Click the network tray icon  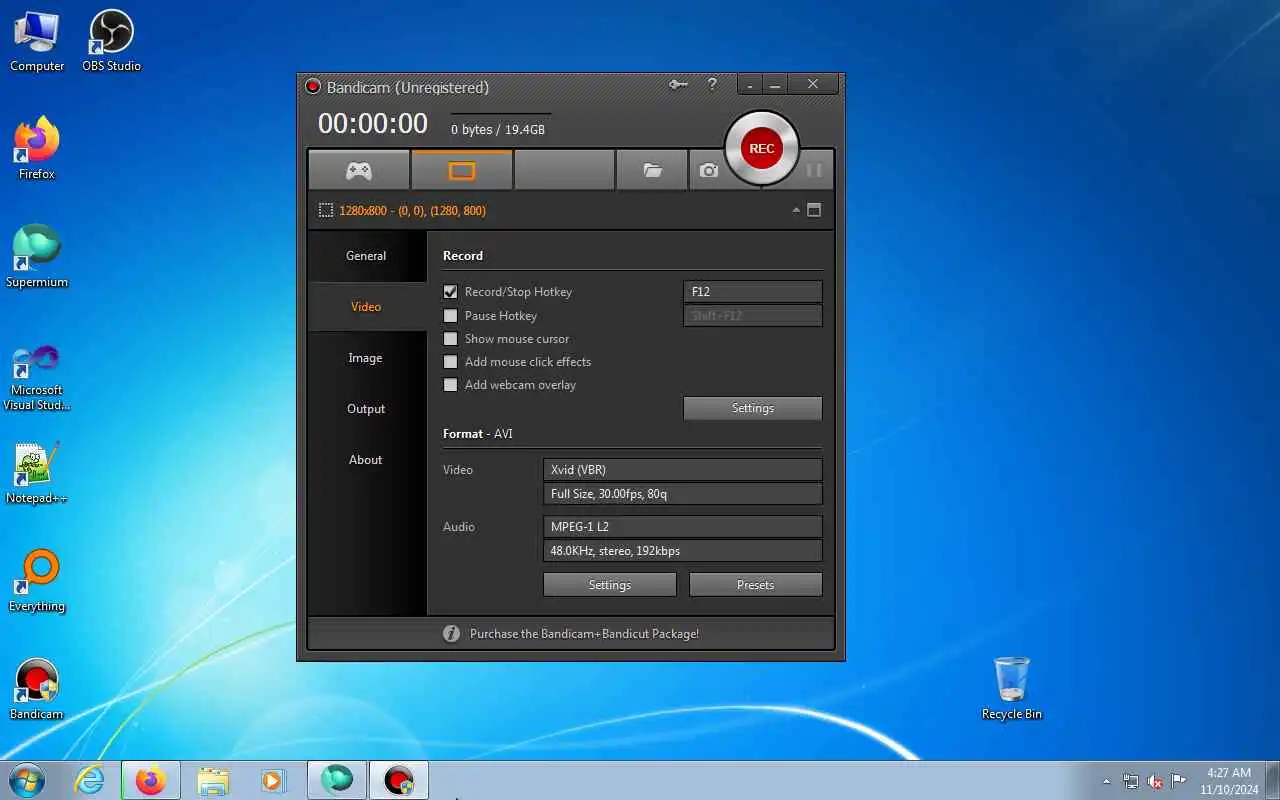1131,781
